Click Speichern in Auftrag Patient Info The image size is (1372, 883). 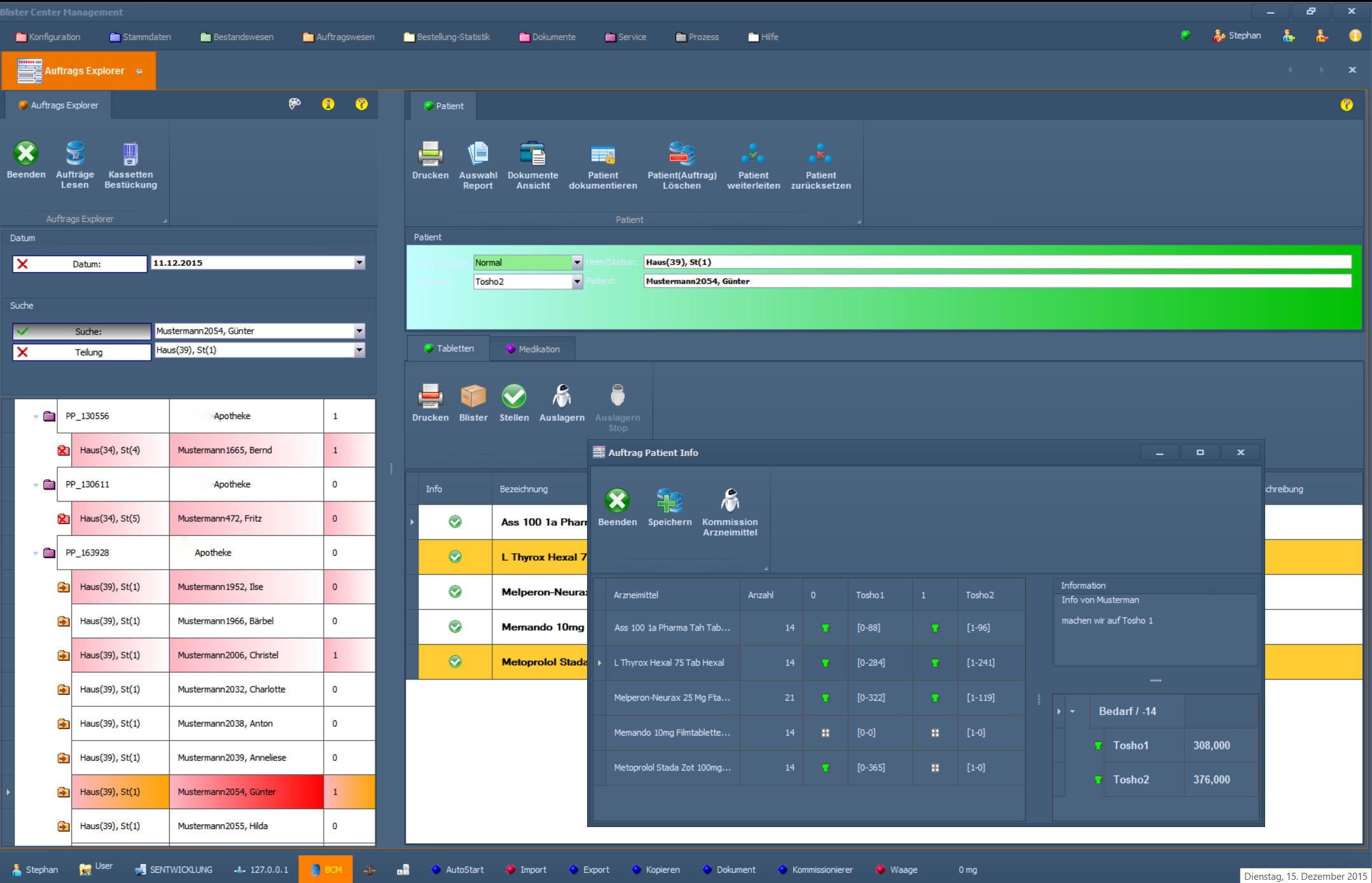coord(669,502)
